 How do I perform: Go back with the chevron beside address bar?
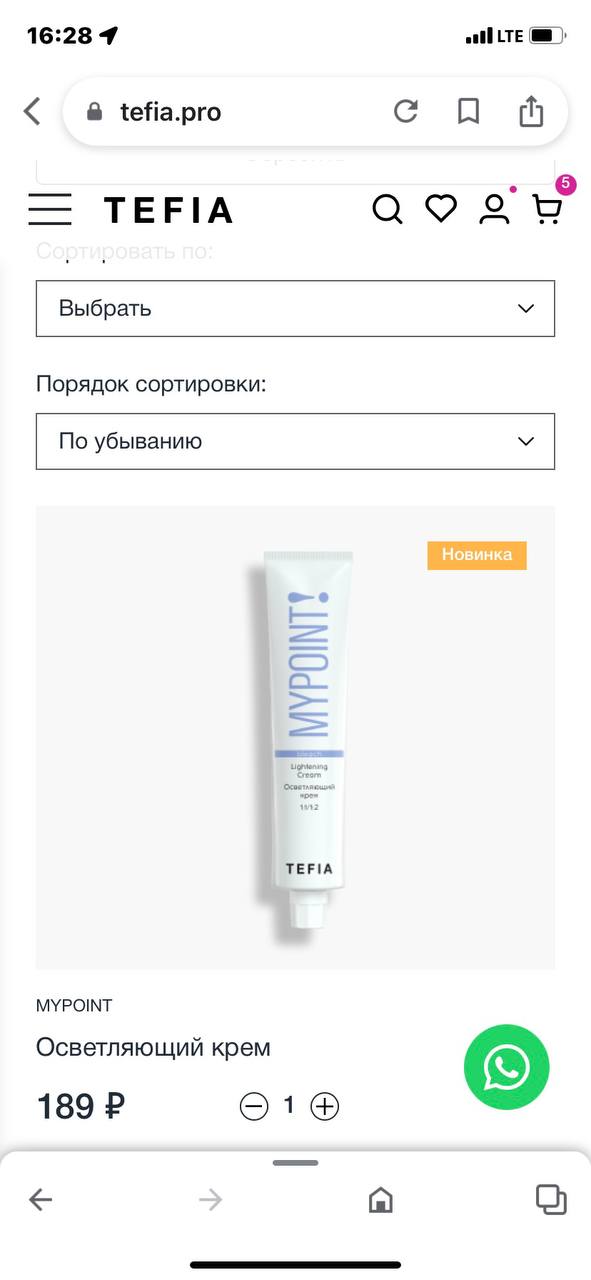(32, 111)
